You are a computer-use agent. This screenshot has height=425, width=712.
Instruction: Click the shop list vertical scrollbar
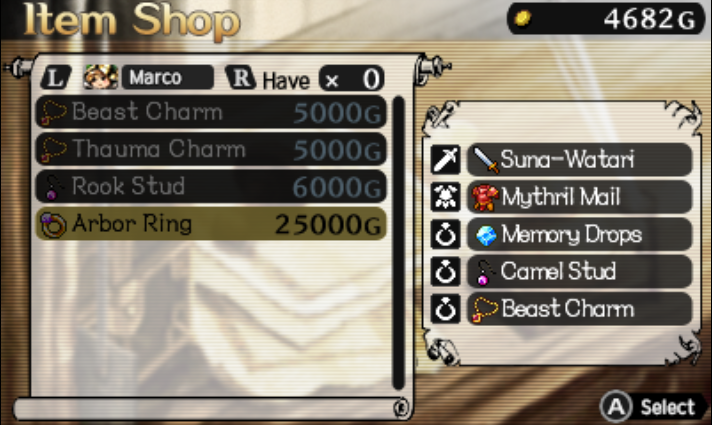[399, 242]
